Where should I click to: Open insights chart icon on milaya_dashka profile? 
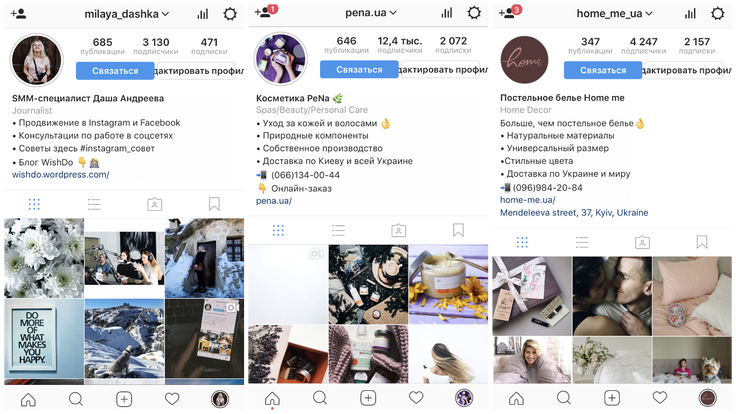pyautogui.click(x=203, y=14)
